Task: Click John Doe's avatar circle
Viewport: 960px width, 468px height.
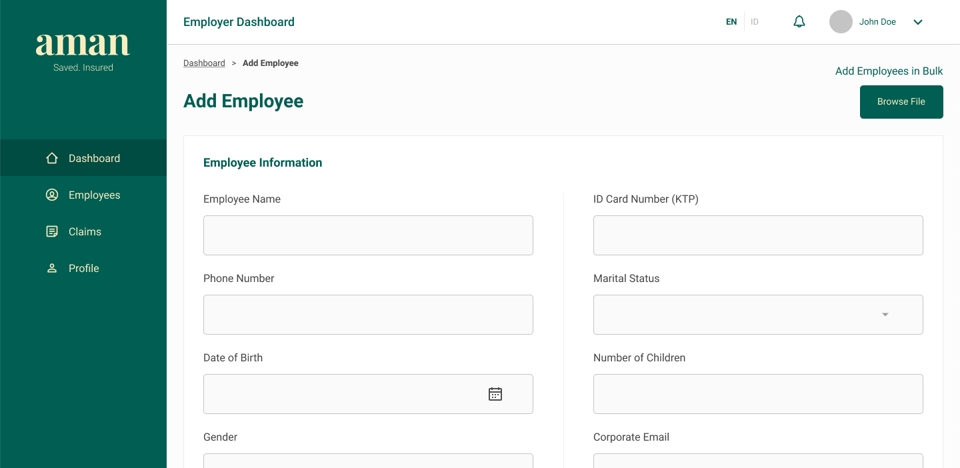Action: [841, 21]
